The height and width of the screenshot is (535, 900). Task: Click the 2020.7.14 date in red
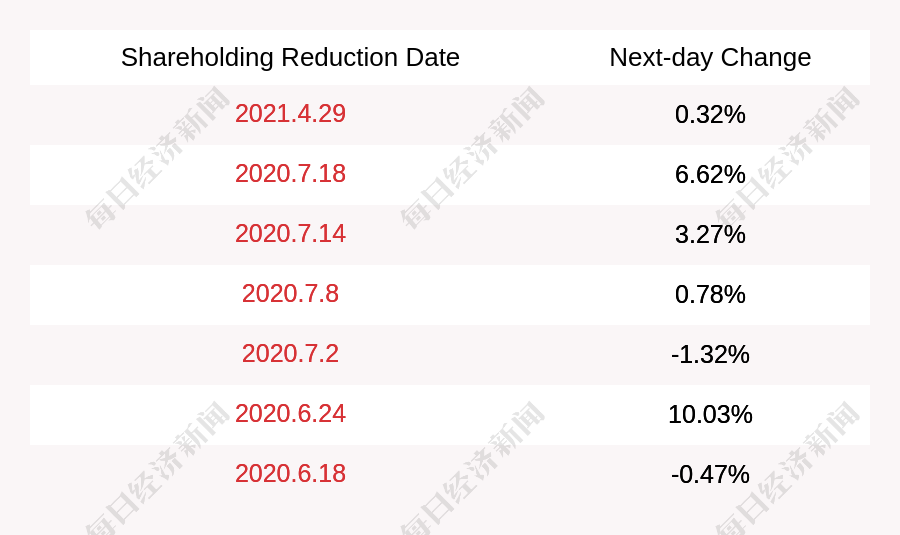coord(290,234)
